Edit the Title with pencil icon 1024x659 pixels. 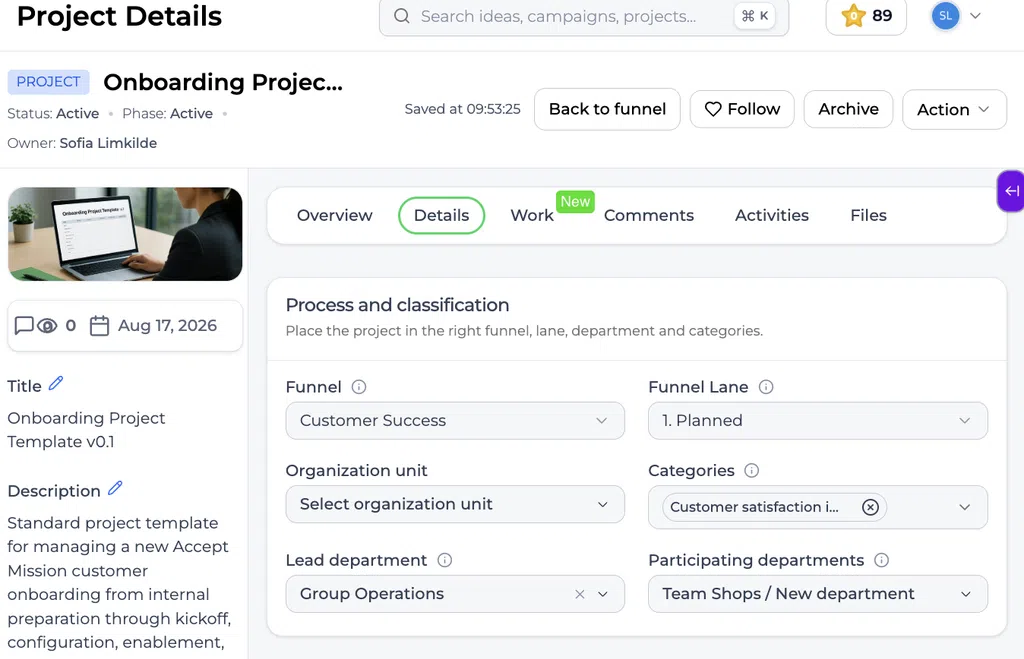pos(56,383)
